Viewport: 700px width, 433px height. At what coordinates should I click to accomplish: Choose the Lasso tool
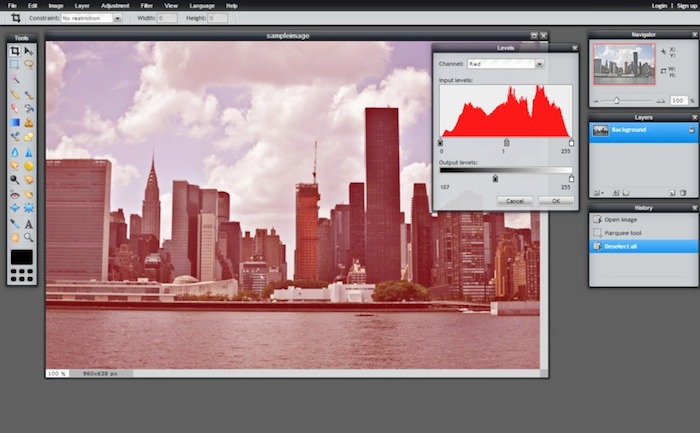click(x=28, y=64)
